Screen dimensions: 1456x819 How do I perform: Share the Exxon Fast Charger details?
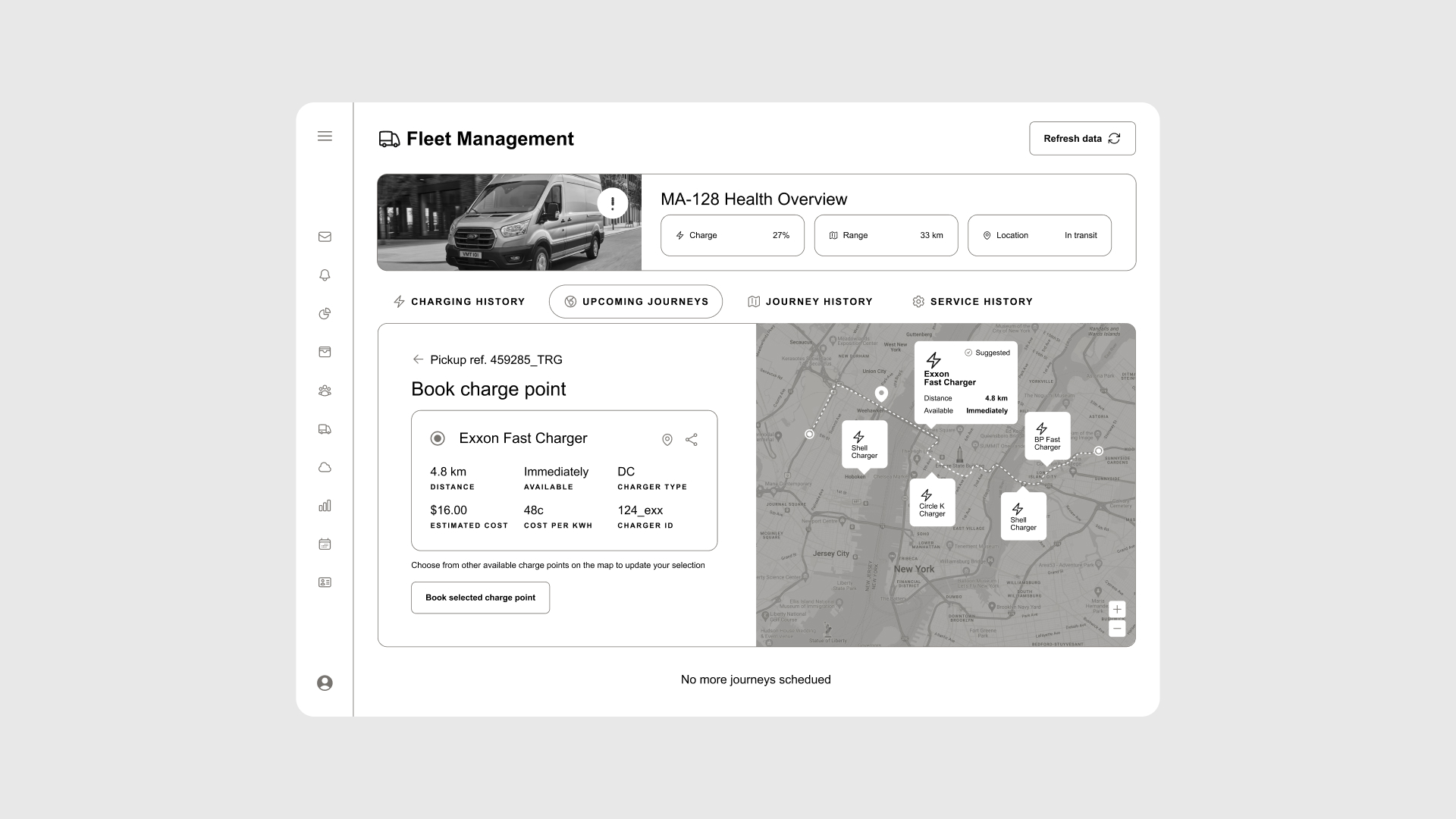click(x=691, y=440)
